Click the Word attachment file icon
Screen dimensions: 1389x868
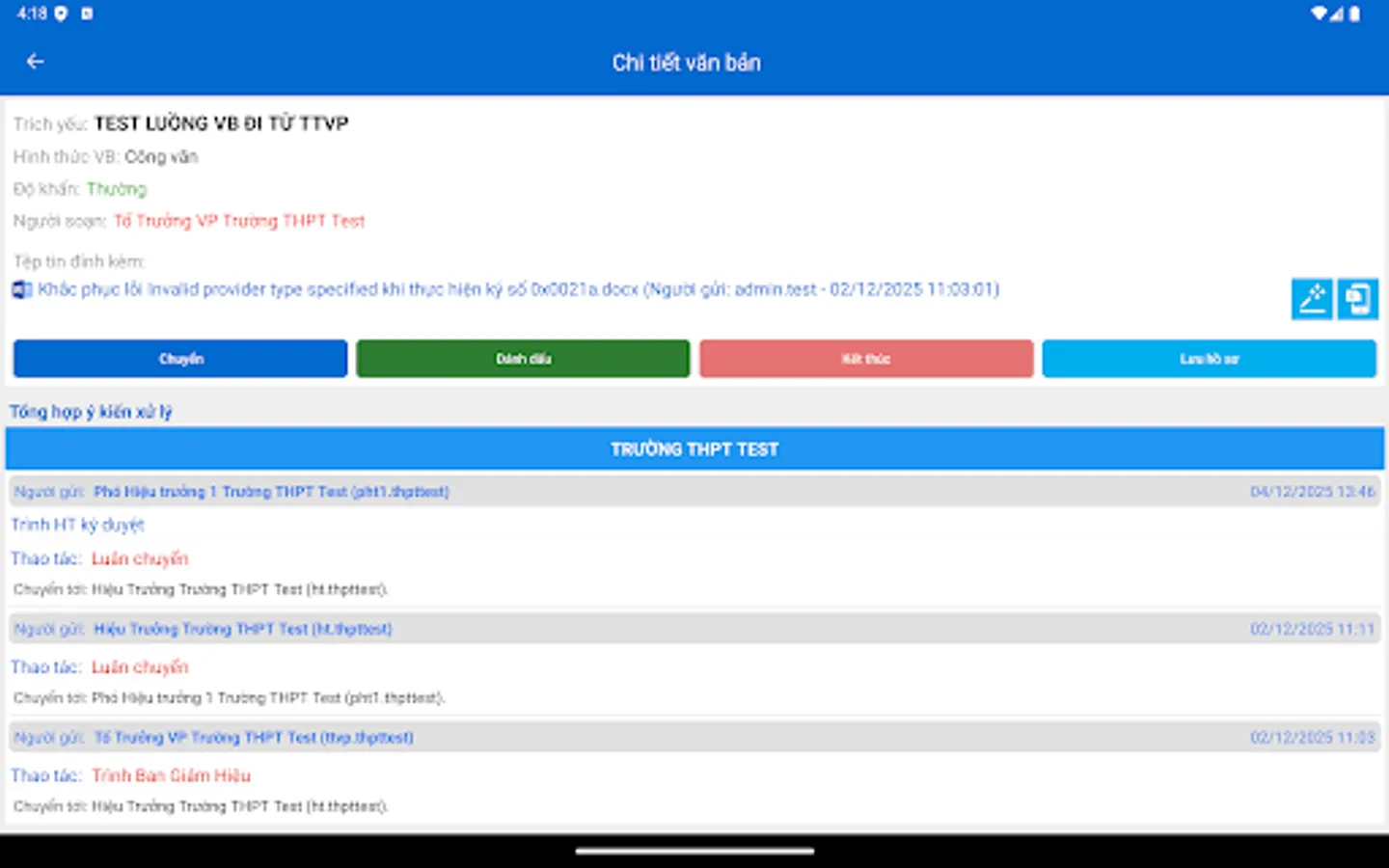tap(20, 289)
